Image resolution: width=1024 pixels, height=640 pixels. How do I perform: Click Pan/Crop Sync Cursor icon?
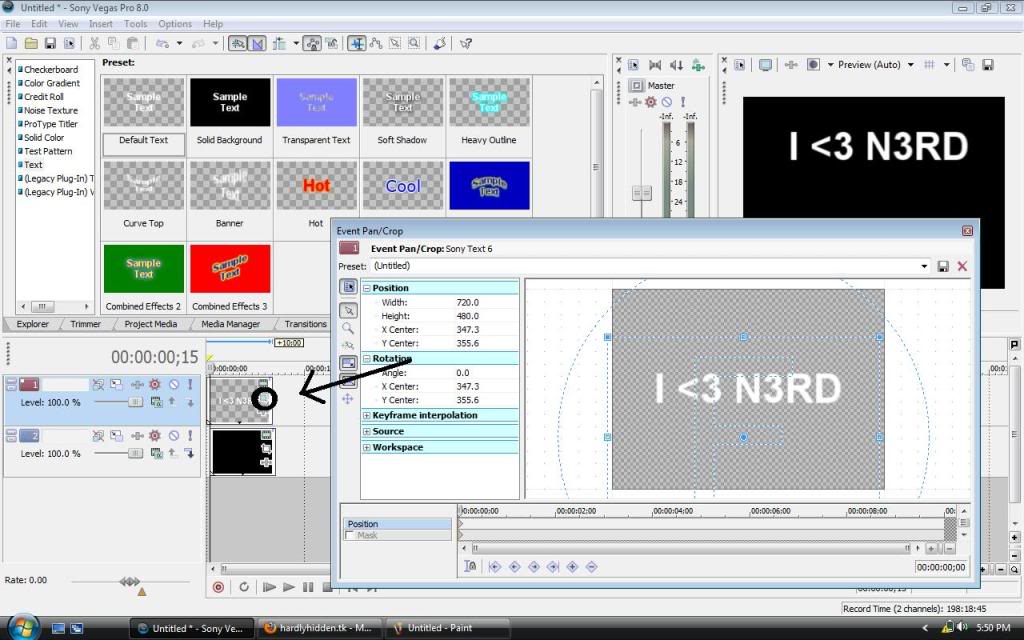point(470,566)
